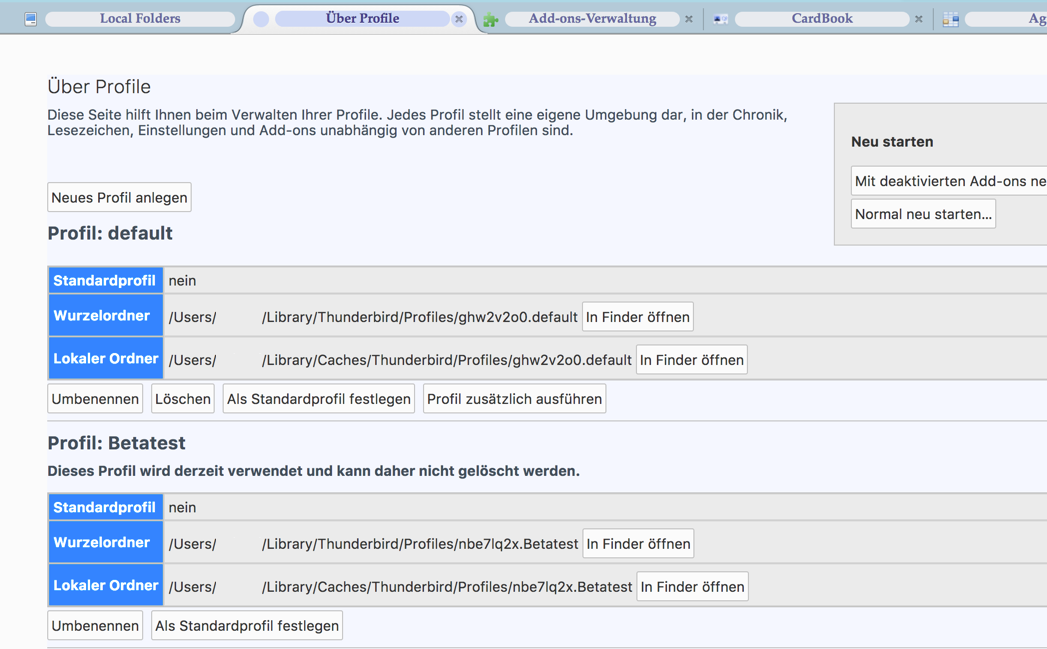Click the Betatest profile in-use warning text
Image resolution: width=1047 pixels, height=649 pixels.
(313, 471)
